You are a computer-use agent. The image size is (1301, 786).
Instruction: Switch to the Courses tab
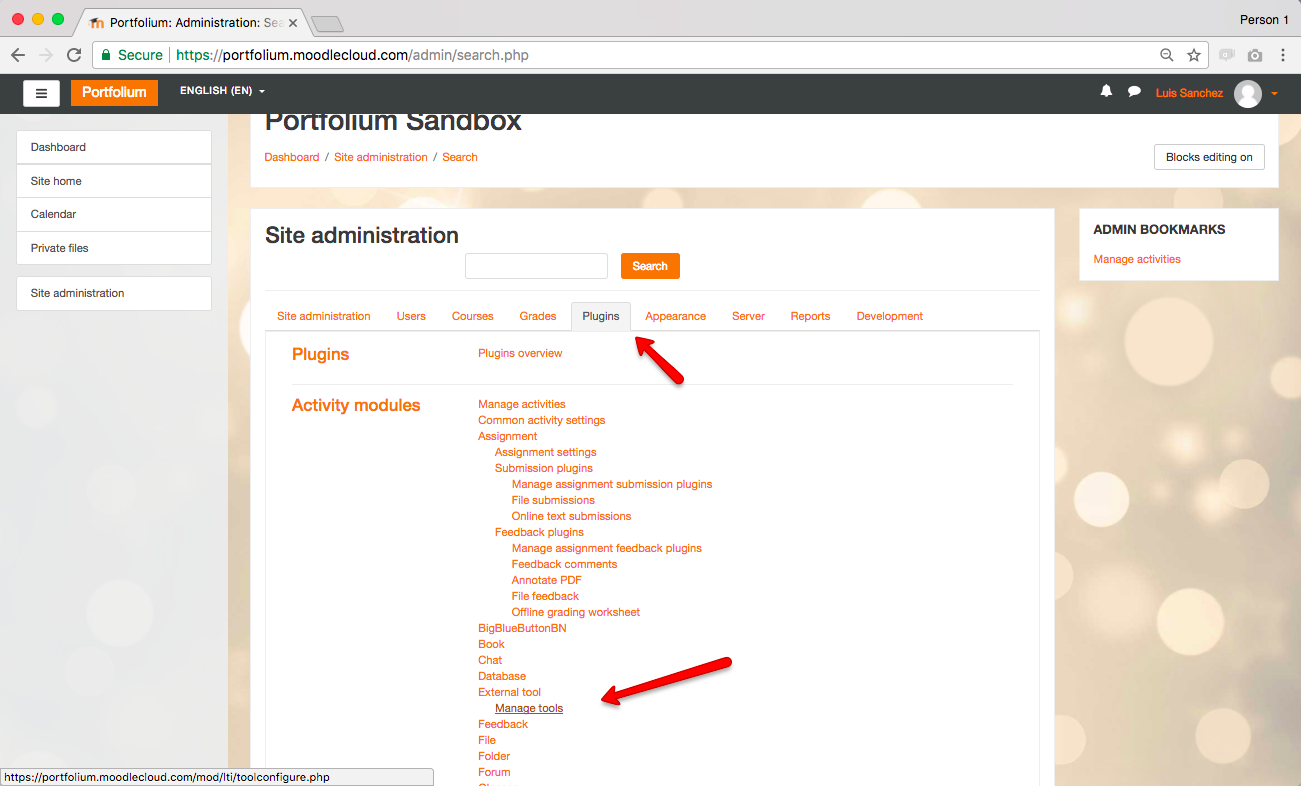pos(473,316)
